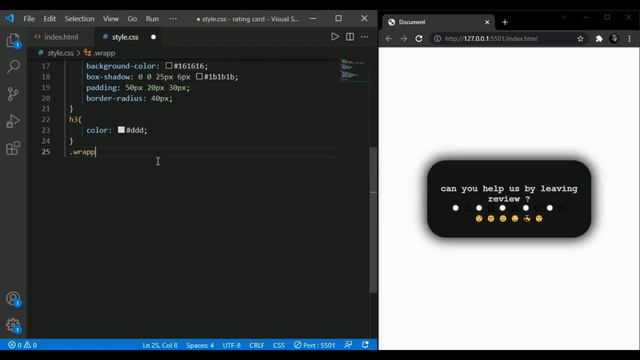Select the second rating radio dot

point(479,208)
